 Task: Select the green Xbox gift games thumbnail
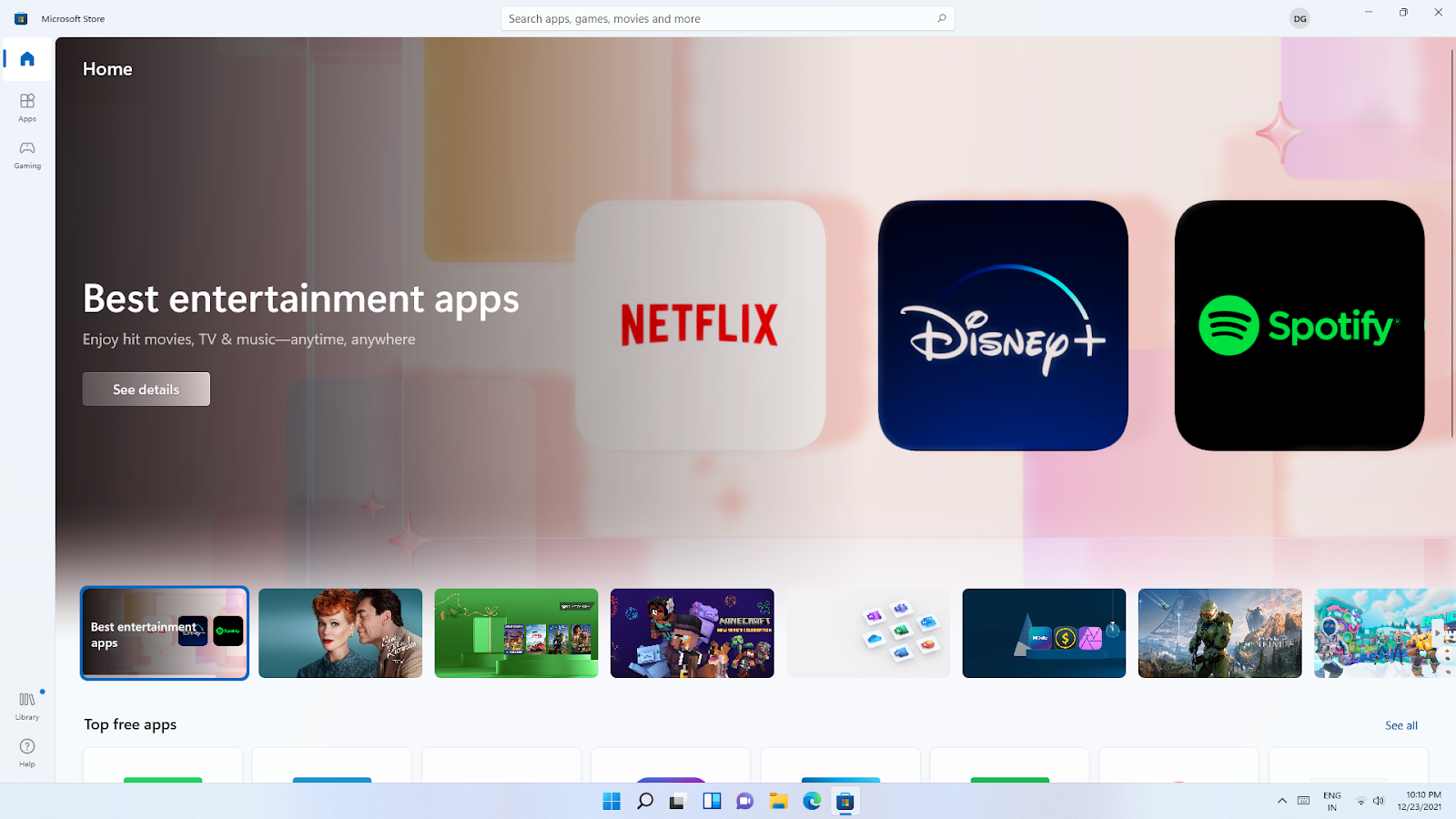(516, 633)
